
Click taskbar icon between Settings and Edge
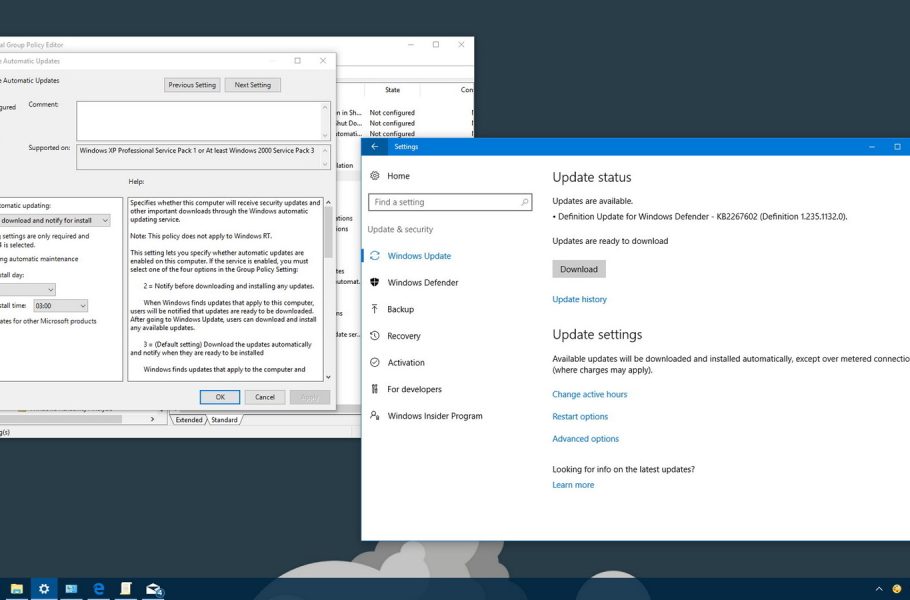click(71, 589)
